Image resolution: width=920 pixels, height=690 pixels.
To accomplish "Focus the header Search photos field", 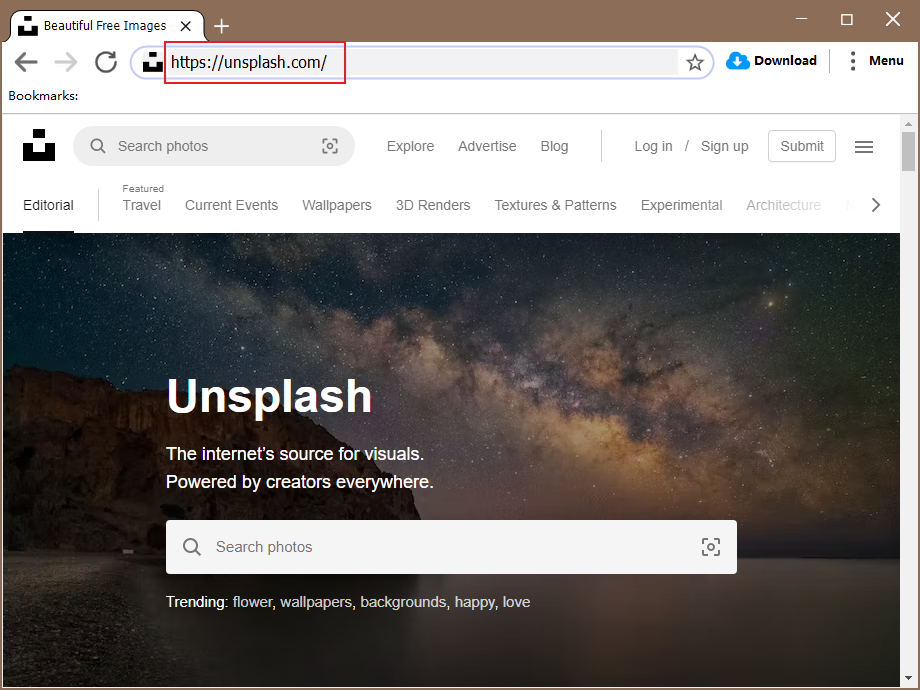I will click(214, 146).
